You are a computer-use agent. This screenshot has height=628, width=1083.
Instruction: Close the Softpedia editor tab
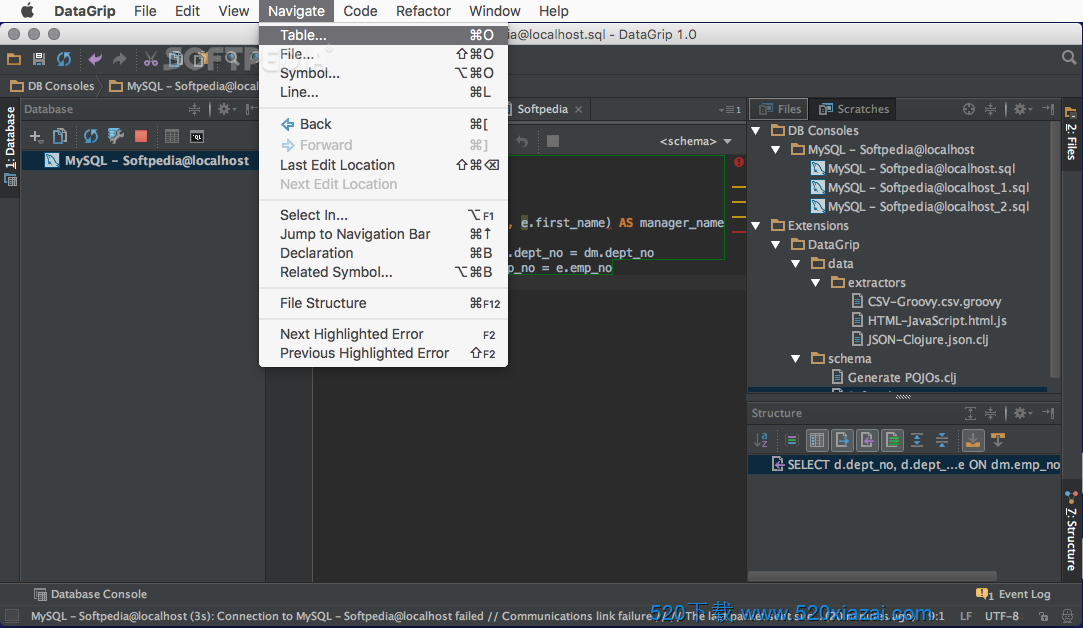pos(579,109)
